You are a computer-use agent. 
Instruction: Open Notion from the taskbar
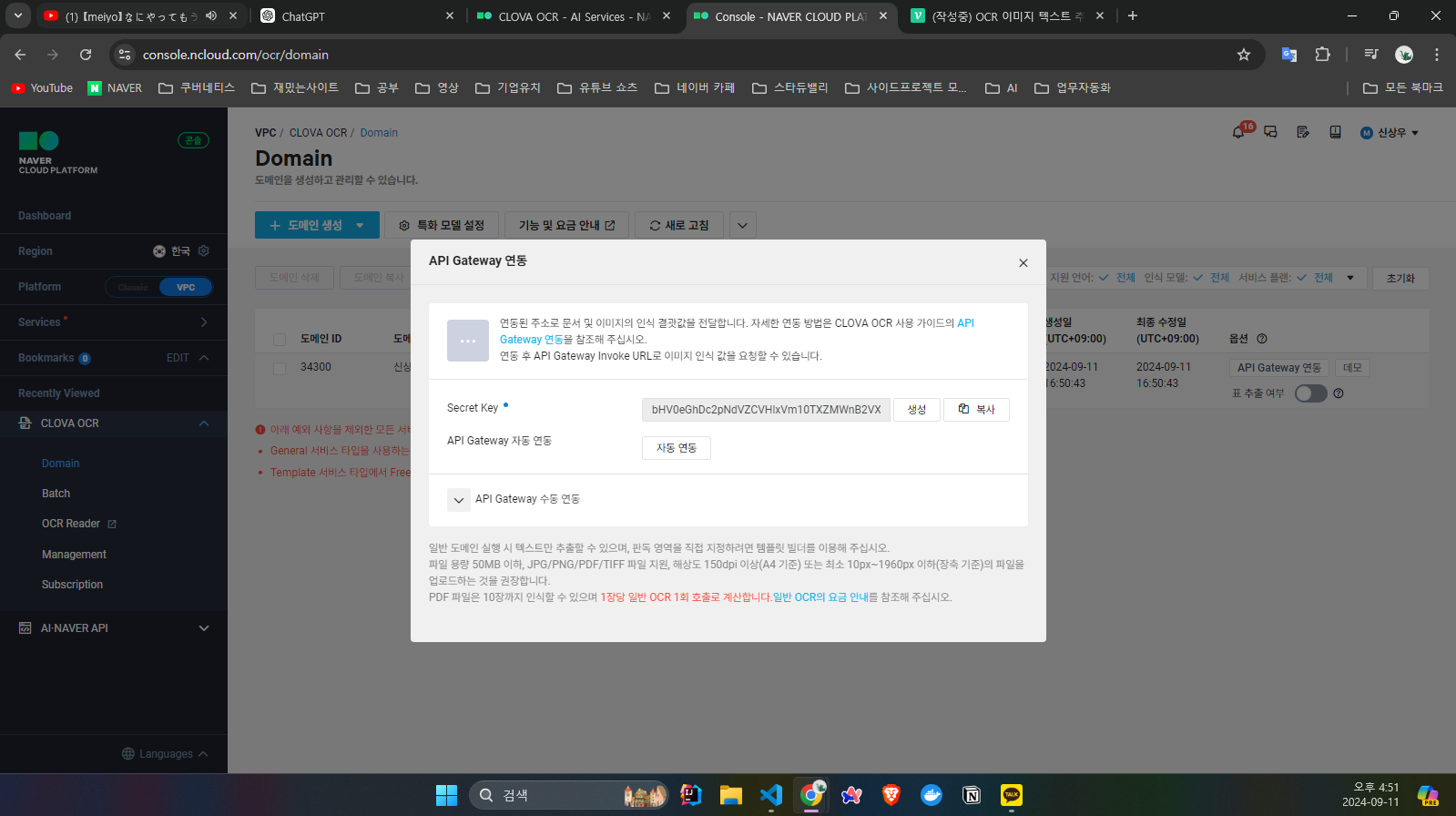[972, 795]
